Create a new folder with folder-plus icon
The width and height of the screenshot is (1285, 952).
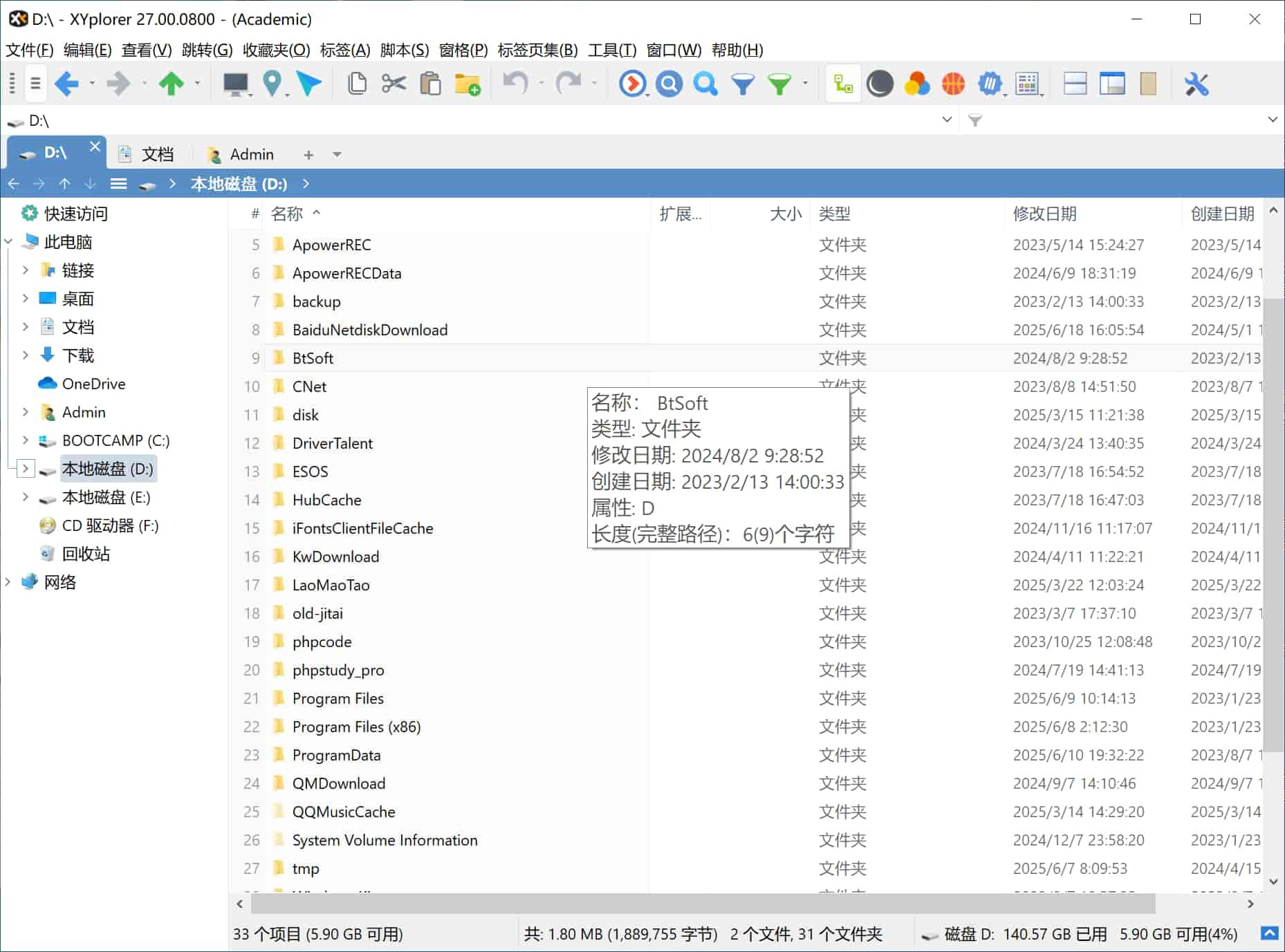[x=468, y=84]
